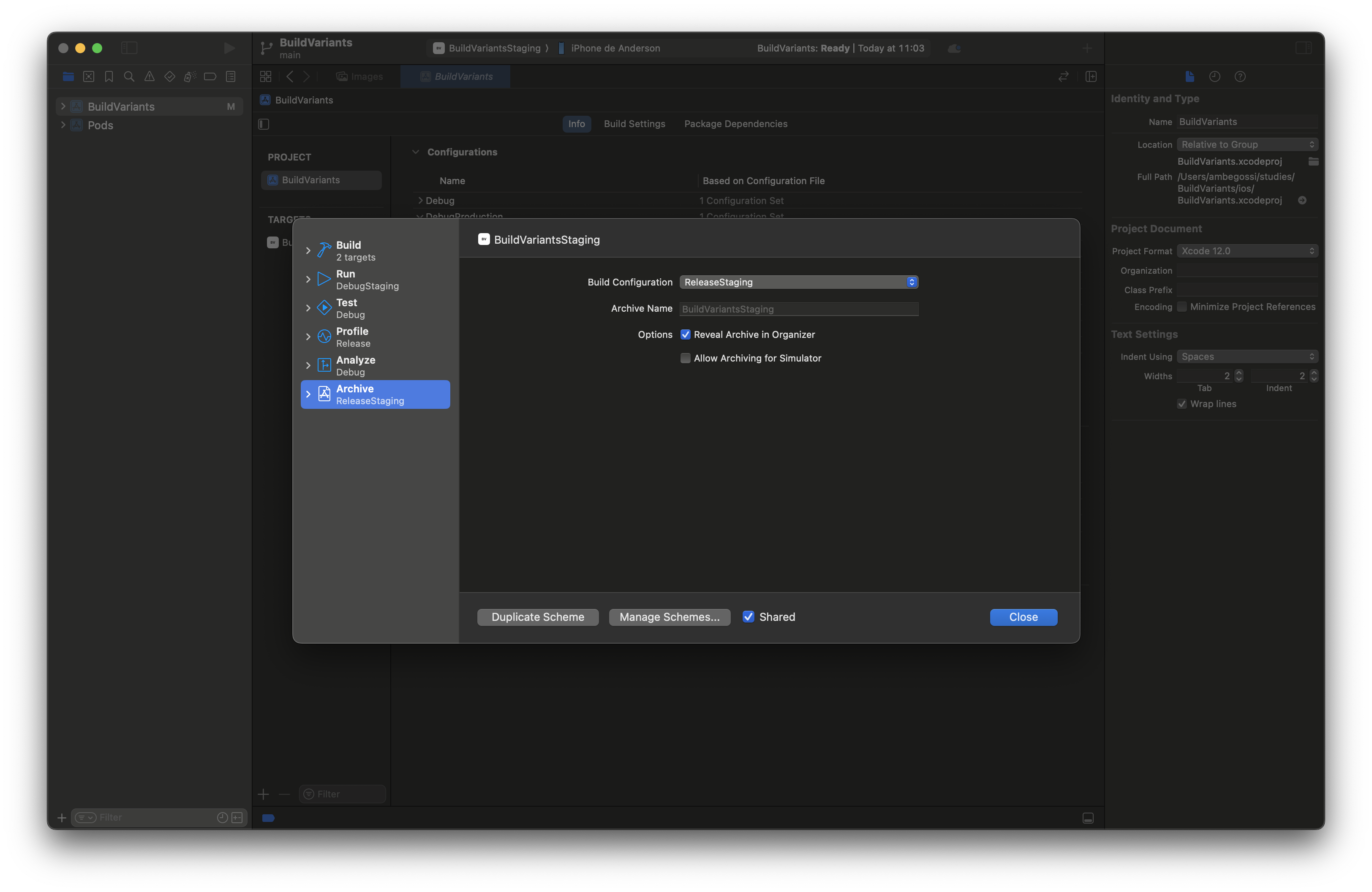Image resolution: width=1372 pixels, height=892 pixels.
Task: Select the History inspector clock icon
Action: pos(1214,76)
